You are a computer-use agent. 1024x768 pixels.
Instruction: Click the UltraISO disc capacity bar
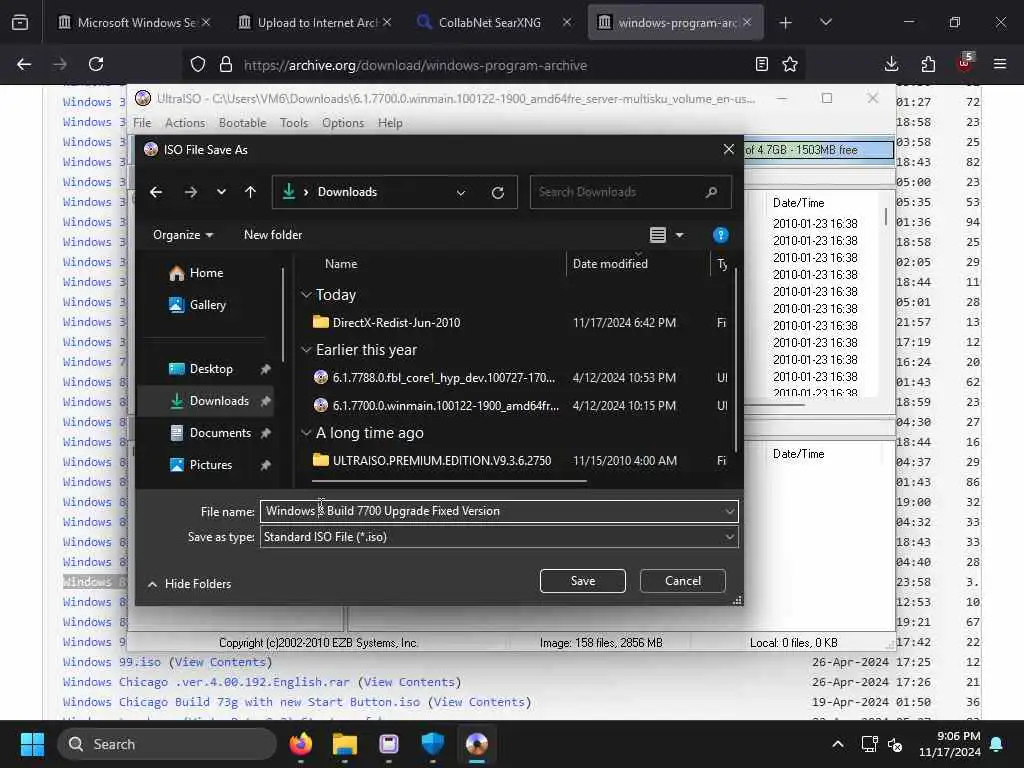point(818,150)
